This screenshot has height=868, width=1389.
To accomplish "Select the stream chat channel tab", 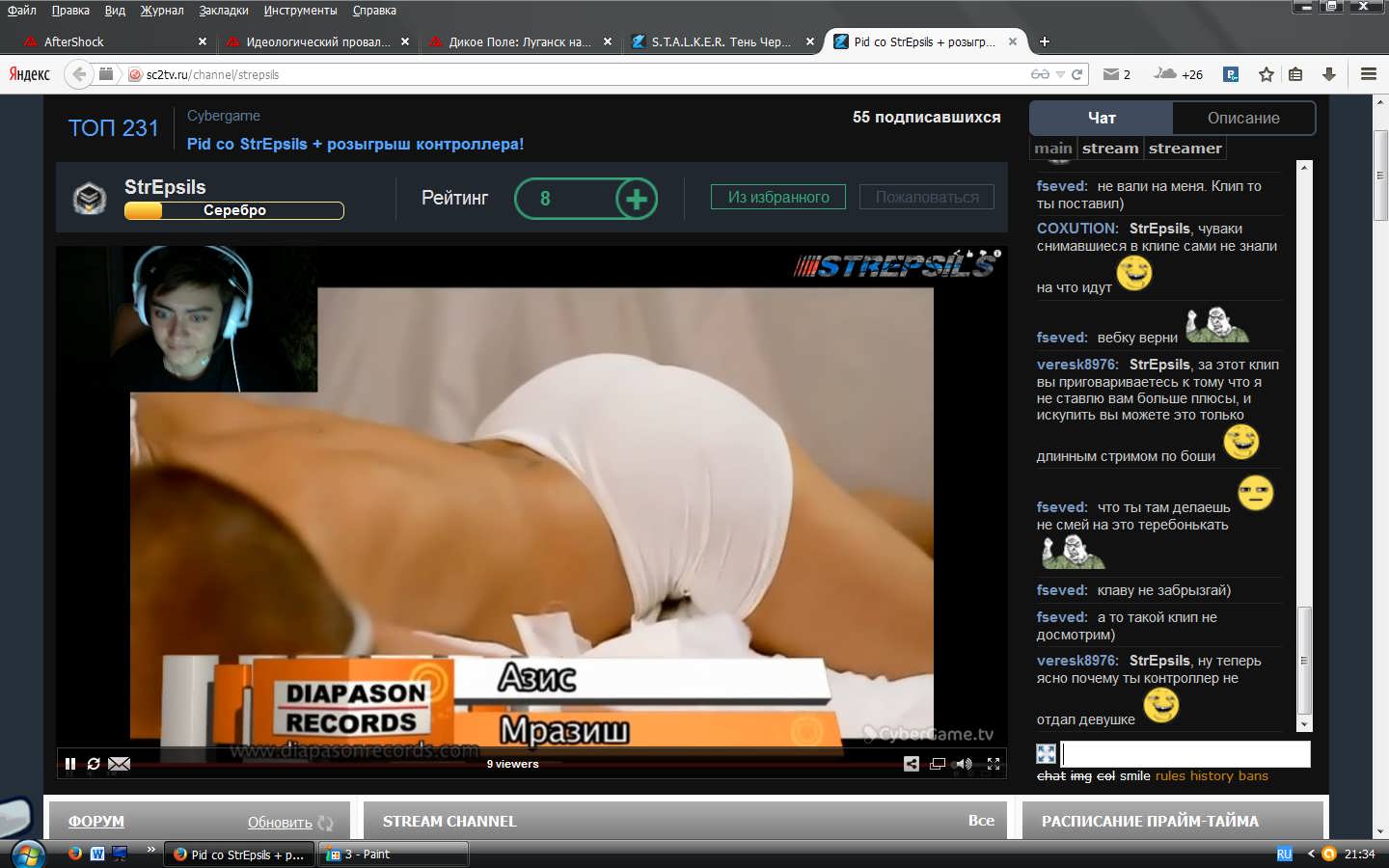I will coord(1110,149).
